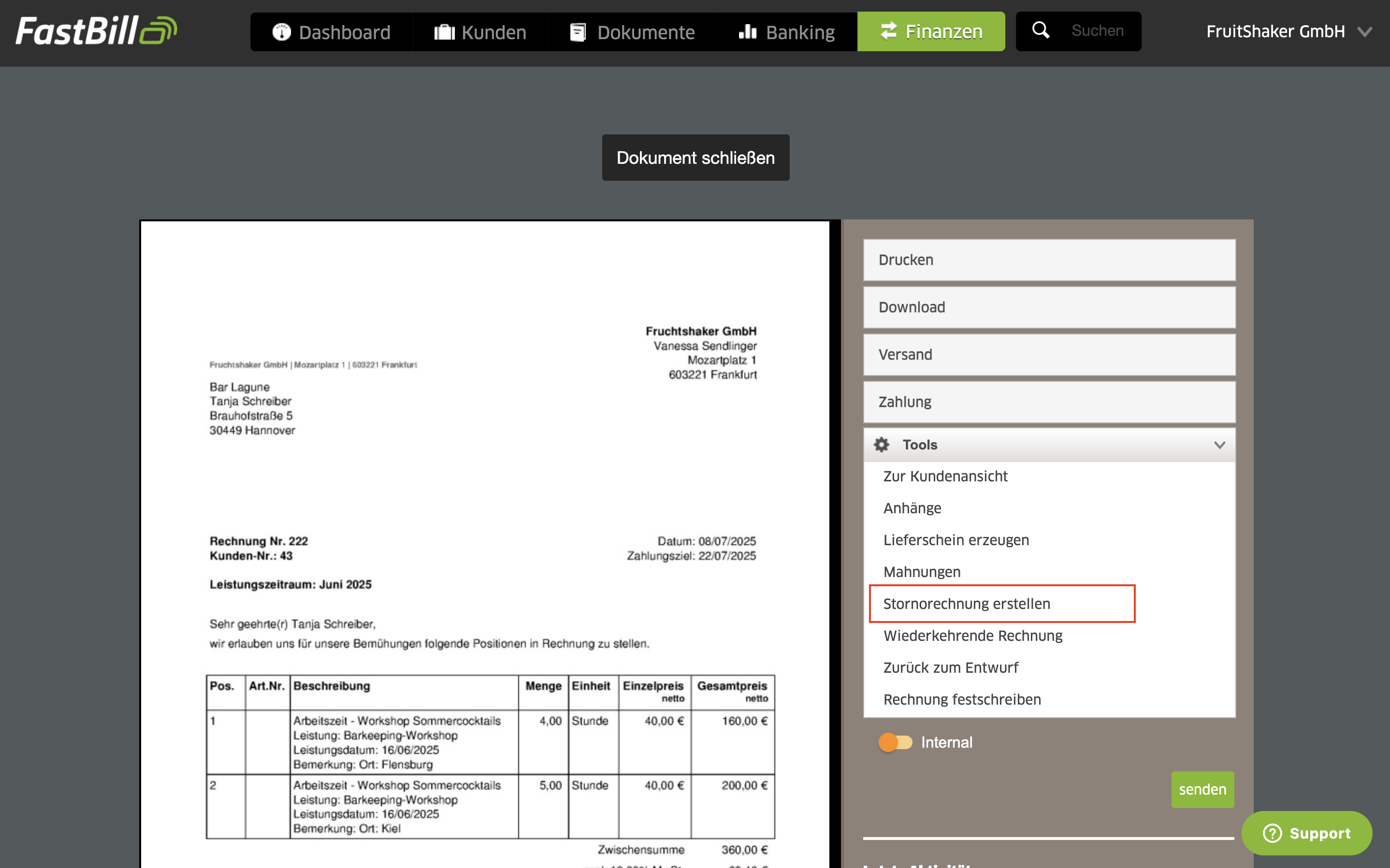This screenshot has width=1390, height=868.
Task: Select Zurück zum Entwurf option
Action: [950, 667]
